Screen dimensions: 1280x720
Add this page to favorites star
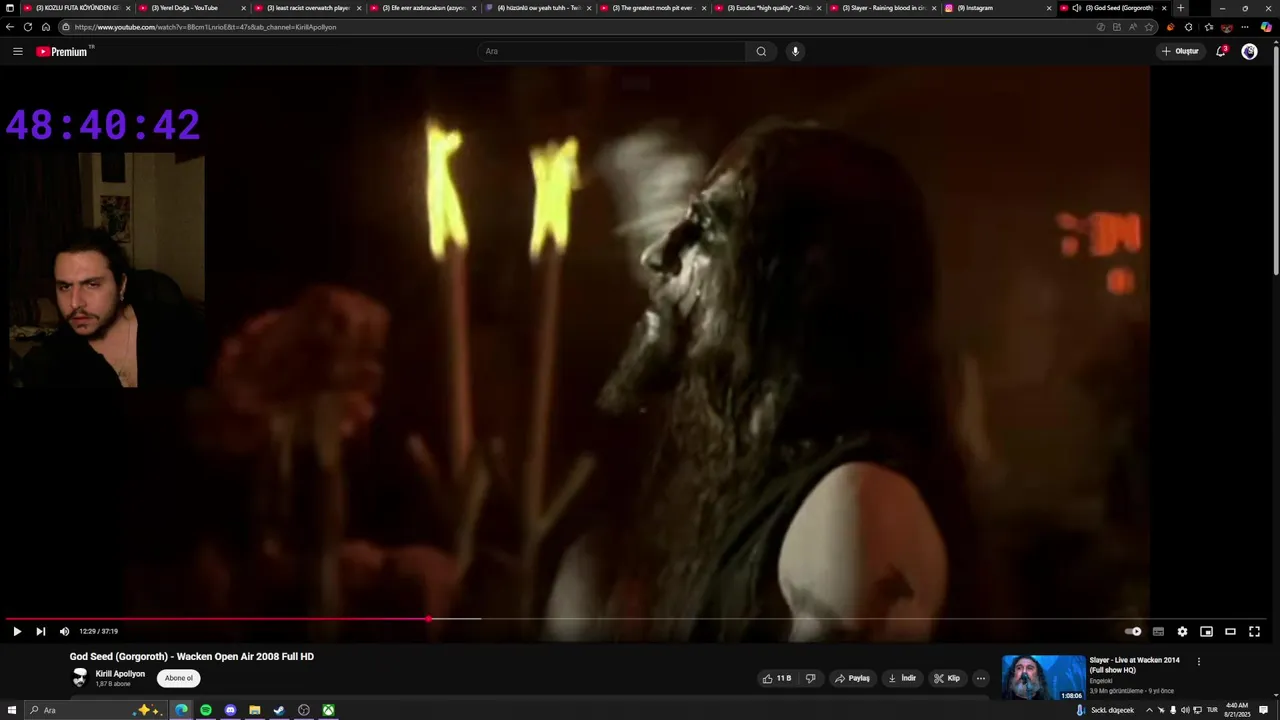[1149, 27]
